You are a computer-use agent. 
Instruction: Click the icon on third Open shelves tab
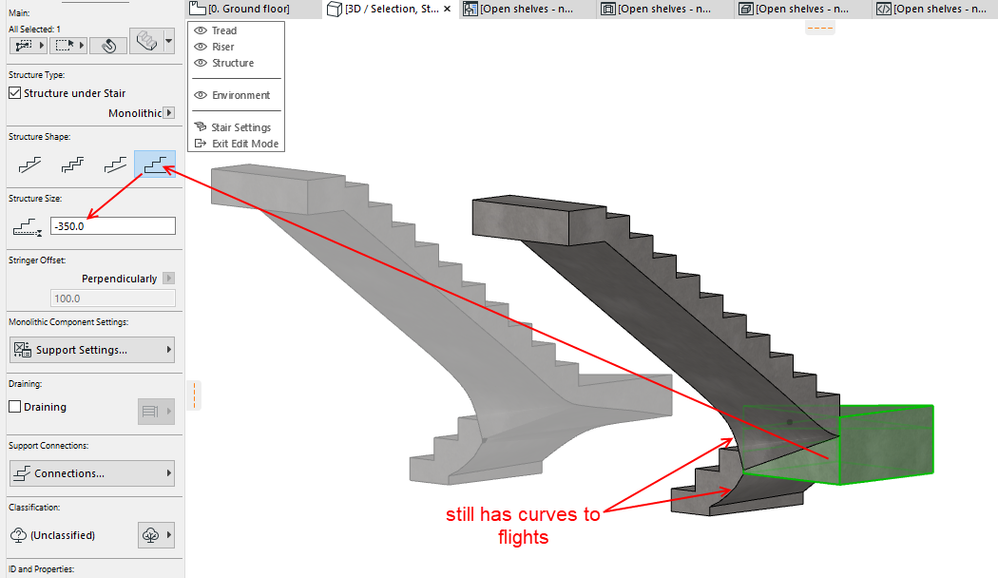pos(746,9)
